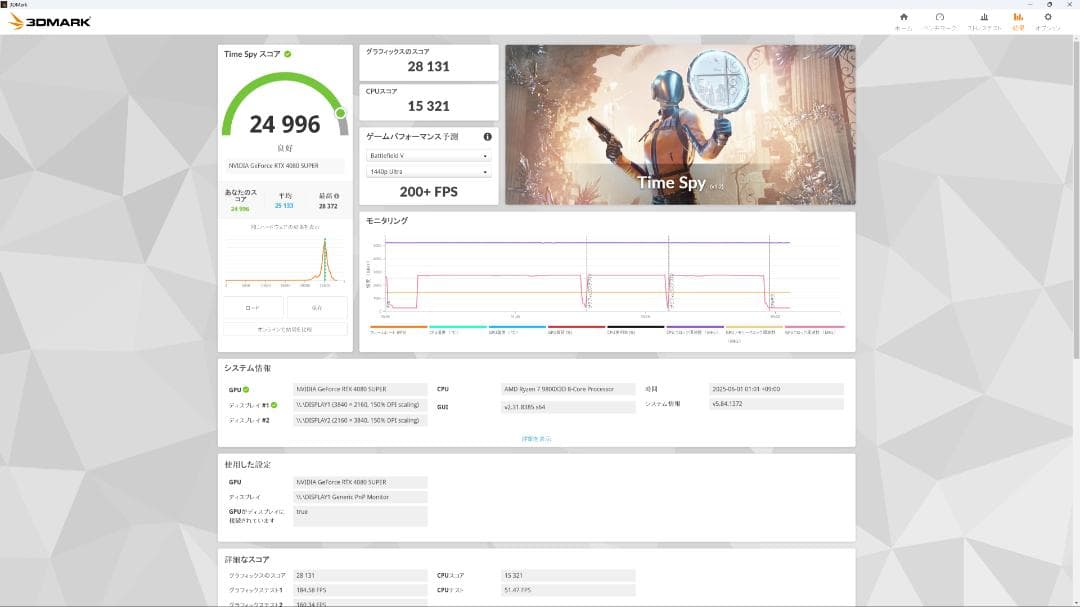This screenshot has height=607, width=1080.
Task: Click the info icon beside game performance estimate
Action: [x=487, y=137]
